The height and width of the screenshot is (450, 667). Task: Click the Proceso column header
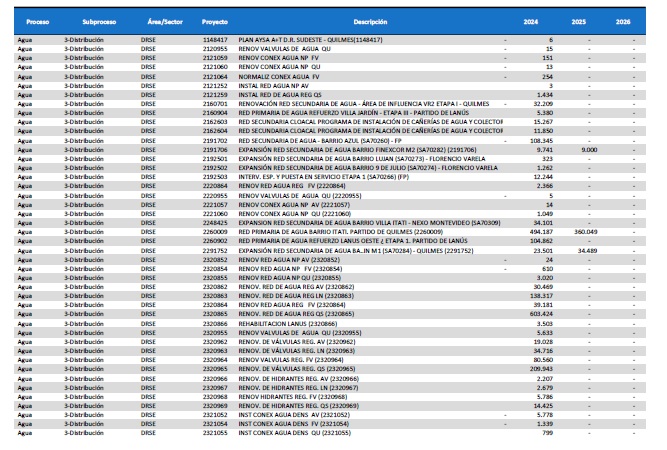coord(39,20)
